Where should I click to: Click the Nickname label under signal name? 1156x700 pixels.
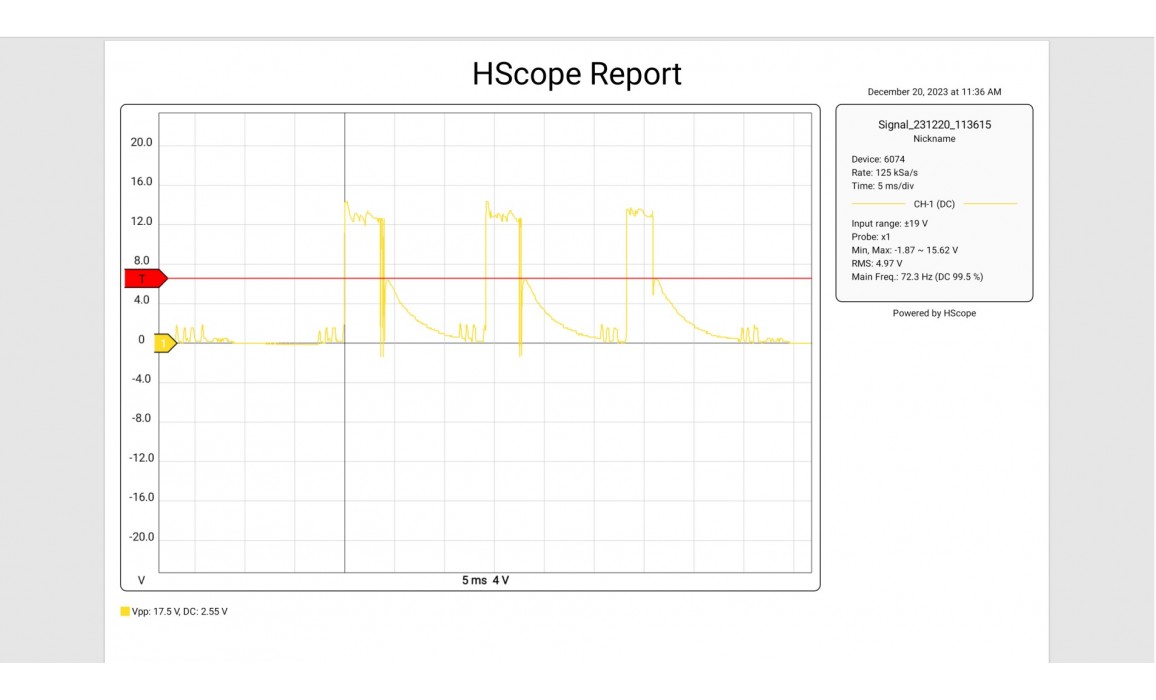coord(934,139)
